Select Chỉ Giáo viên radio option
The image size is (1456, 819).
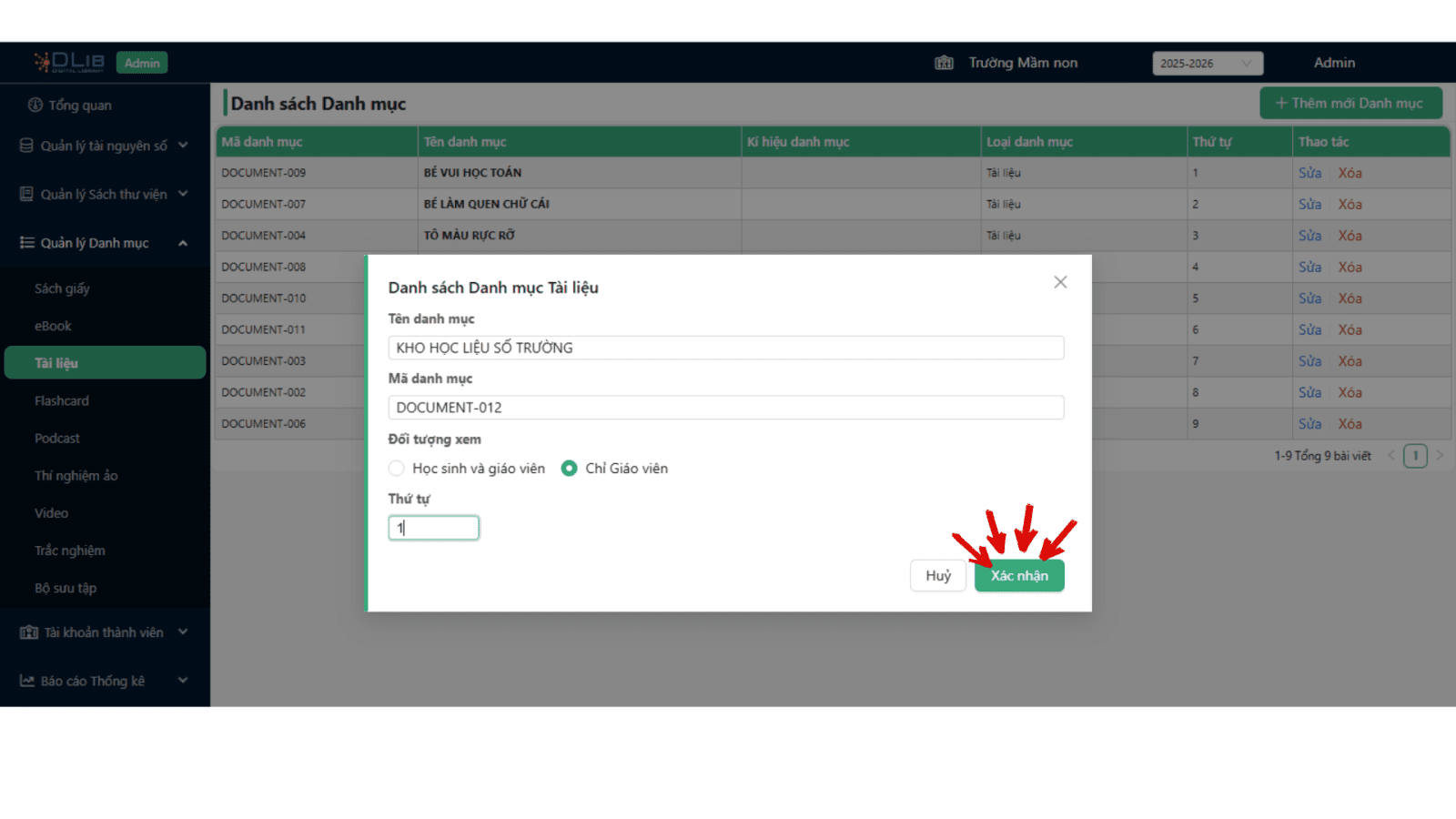coord(569,469)
